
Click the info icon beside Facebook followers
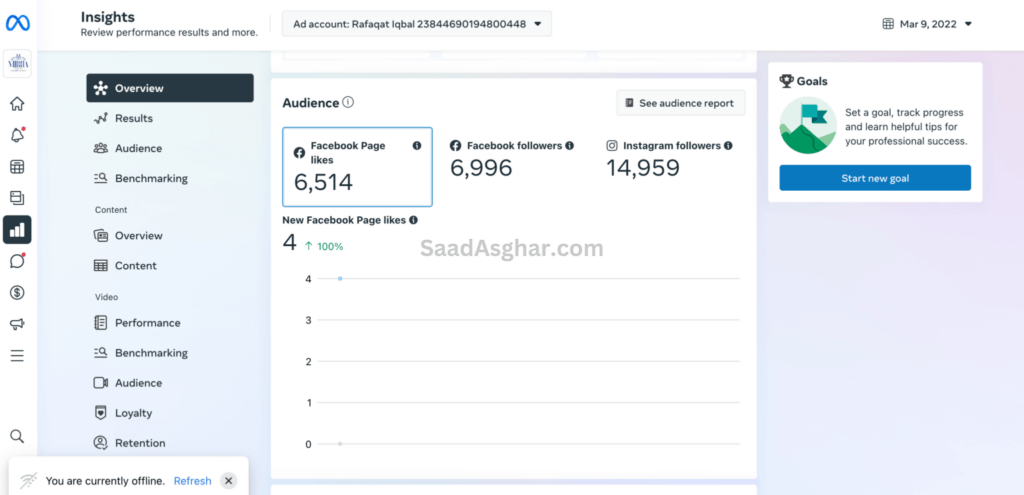click(569, 146)
